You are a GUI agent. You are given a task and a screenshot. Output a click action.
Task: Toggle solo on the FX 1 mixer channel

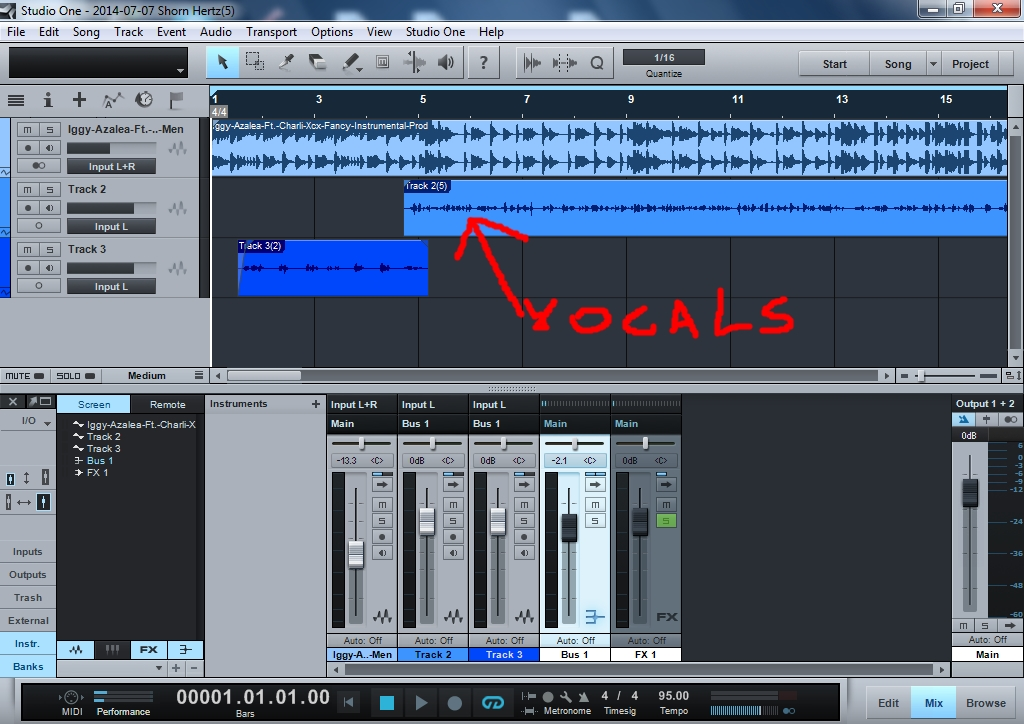click(x=665, y=521)
